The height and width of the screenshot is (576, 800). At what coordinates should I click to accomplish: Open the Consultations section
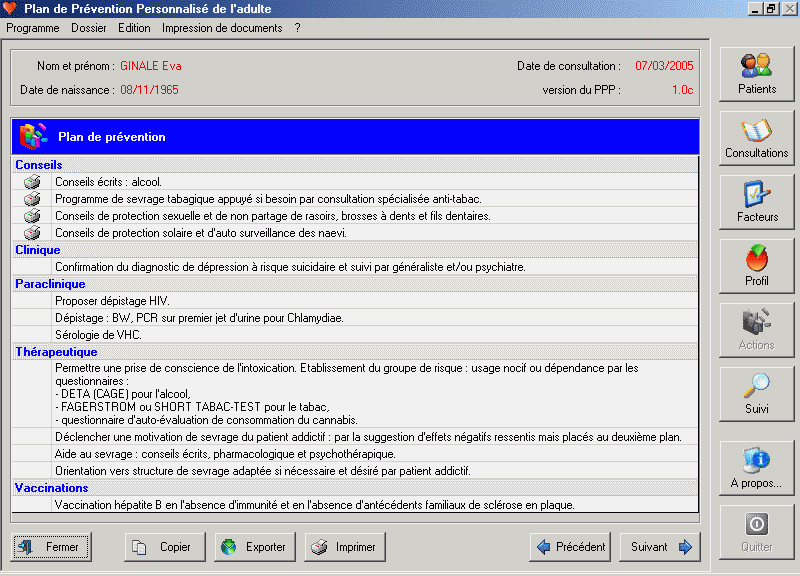756,139
